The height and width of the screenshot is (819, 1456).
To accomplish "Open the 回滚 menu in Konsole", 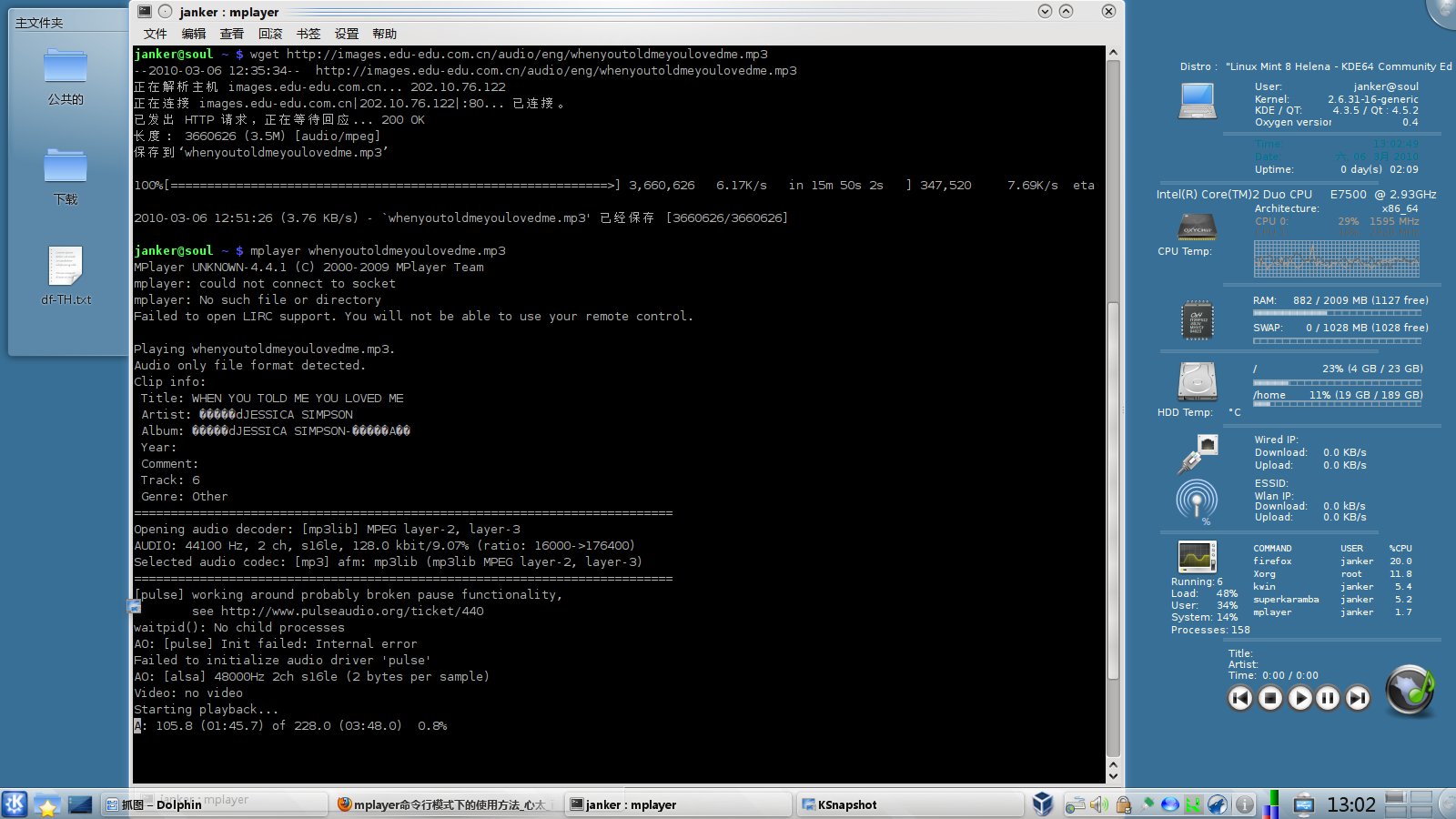I will point(270,34).
